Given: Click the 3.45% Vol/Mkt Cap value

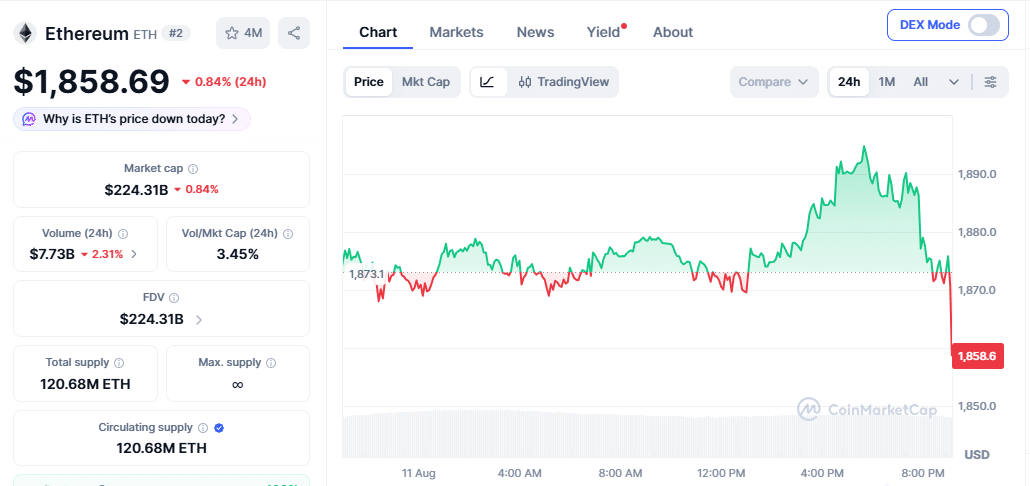Looking at the screenshot, I should (x=238, y=254).
